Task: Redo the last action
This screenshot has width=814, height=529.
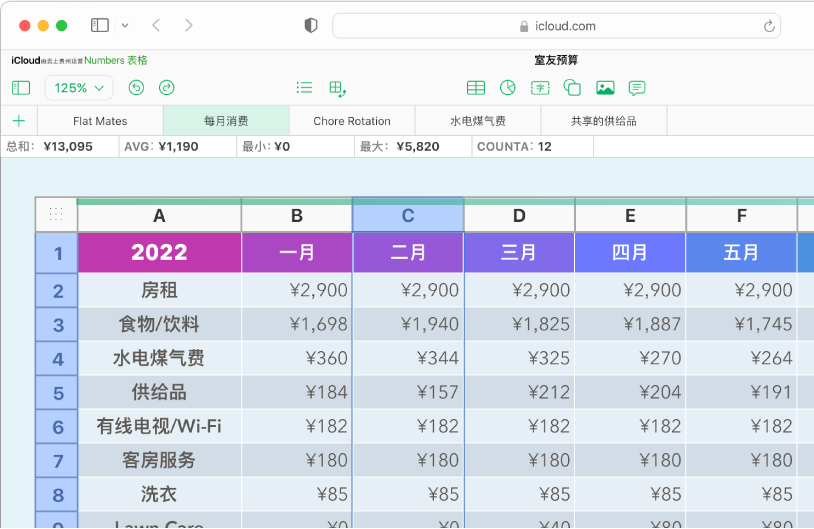Action: pyautogui.click(x=166, y=88)
